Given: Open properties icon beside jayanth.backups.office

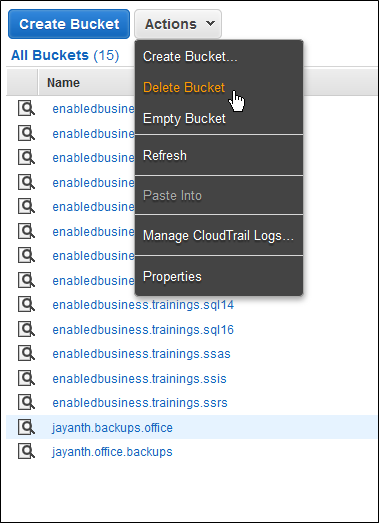Looking at the screenshot, I should coord(26,427).
